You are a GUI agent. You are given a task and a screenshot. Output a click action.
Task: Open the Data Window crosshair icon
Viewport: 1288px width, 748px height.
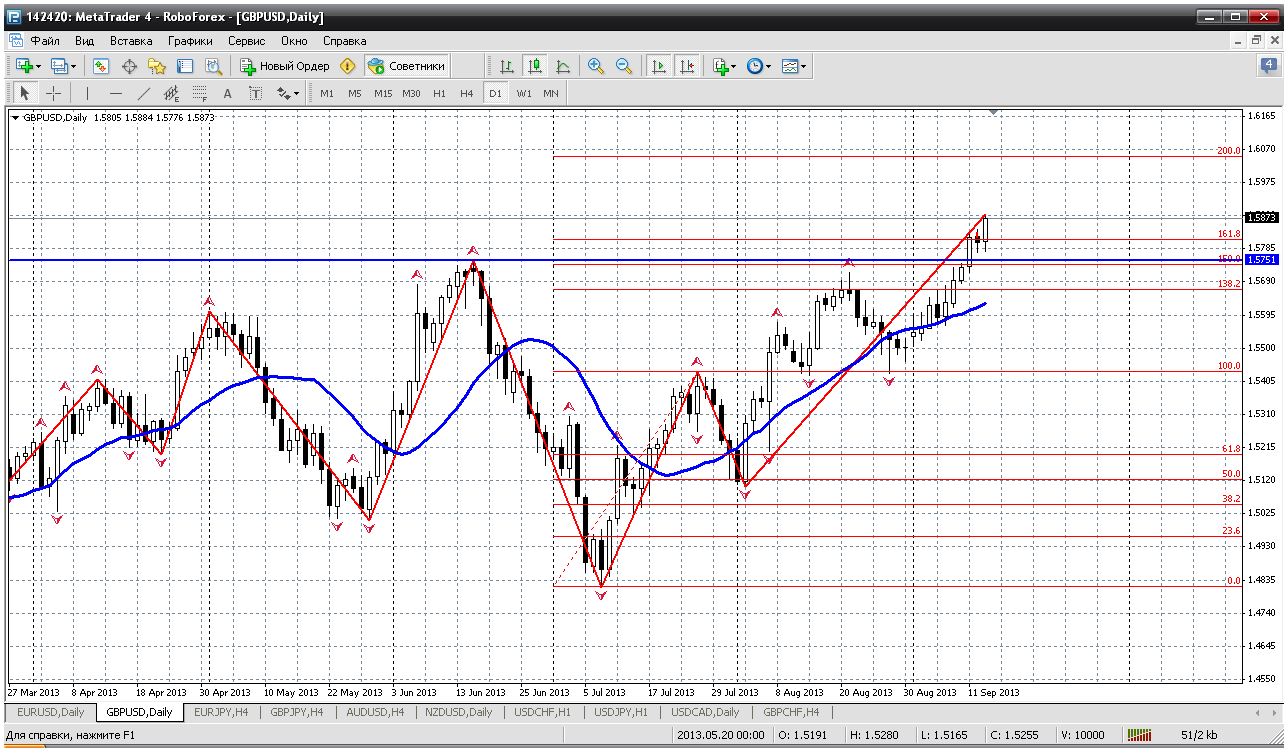129,66
